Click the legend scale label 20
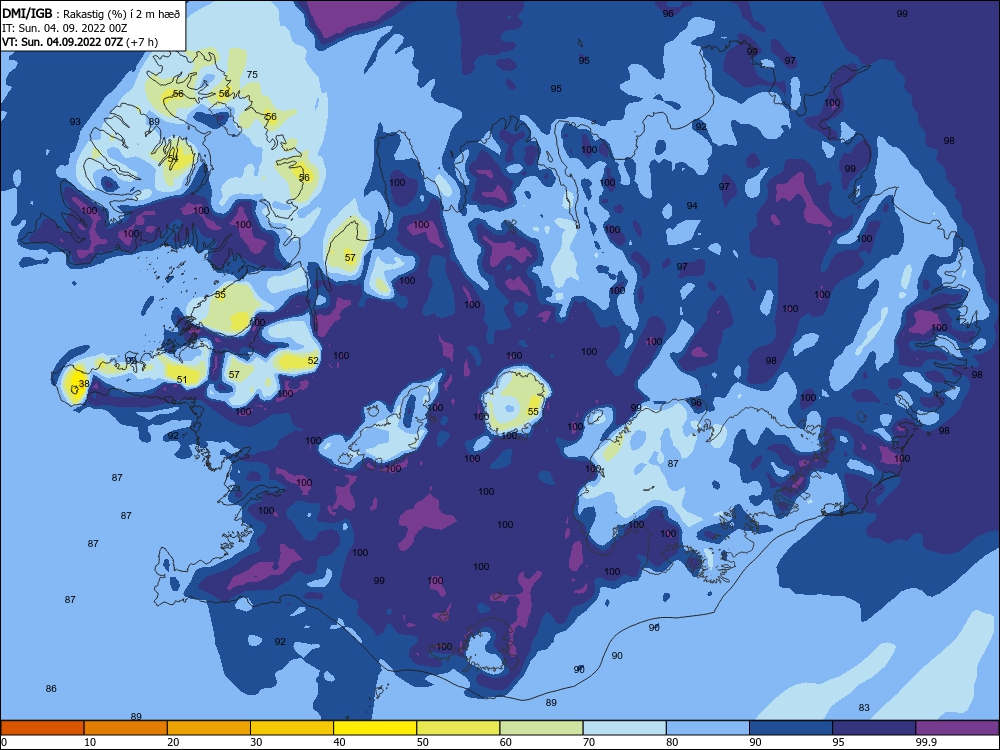This screenshot has width=1000, height=750. click(173, 742)
